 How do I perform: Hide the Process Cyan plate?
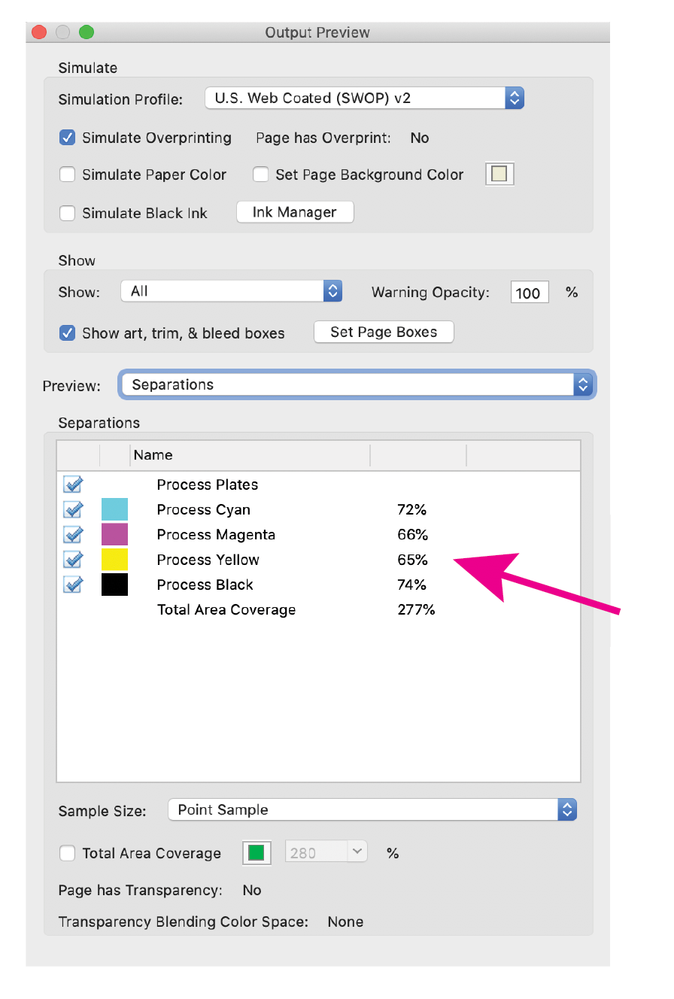73,510
